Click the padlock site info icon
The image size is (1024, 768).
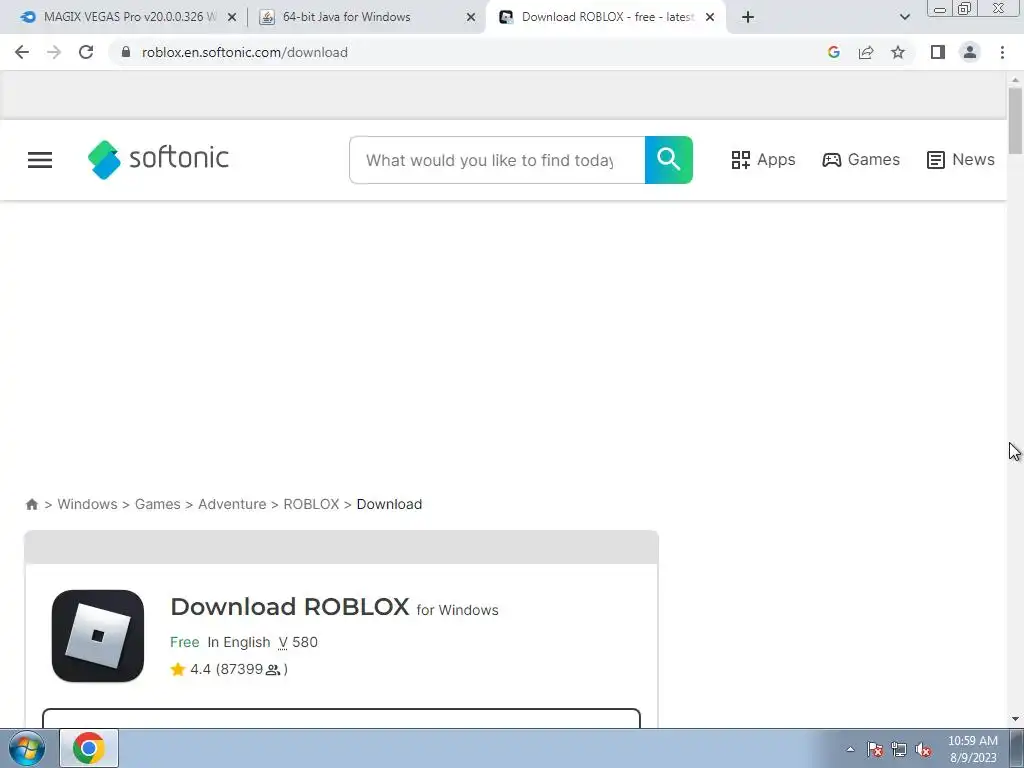tap(126, 52)
